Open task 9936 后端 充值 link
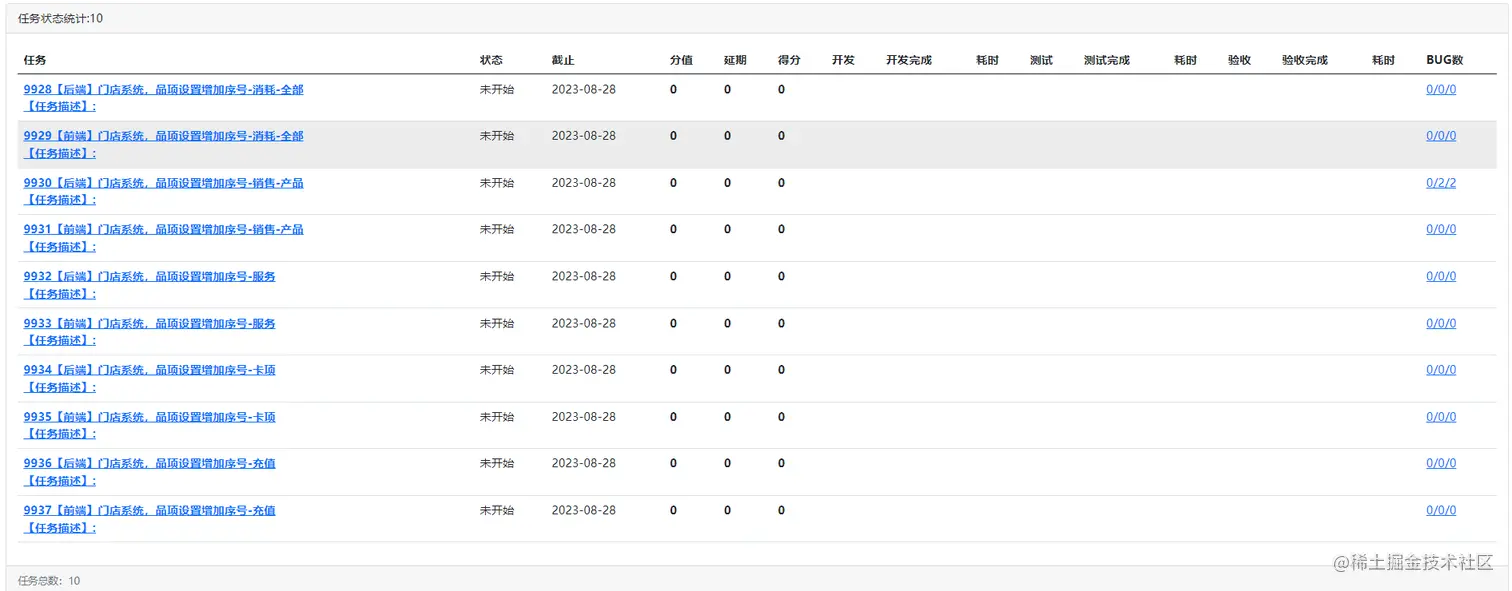Screen dimensions: 1512x591 (x=149, y=463)
